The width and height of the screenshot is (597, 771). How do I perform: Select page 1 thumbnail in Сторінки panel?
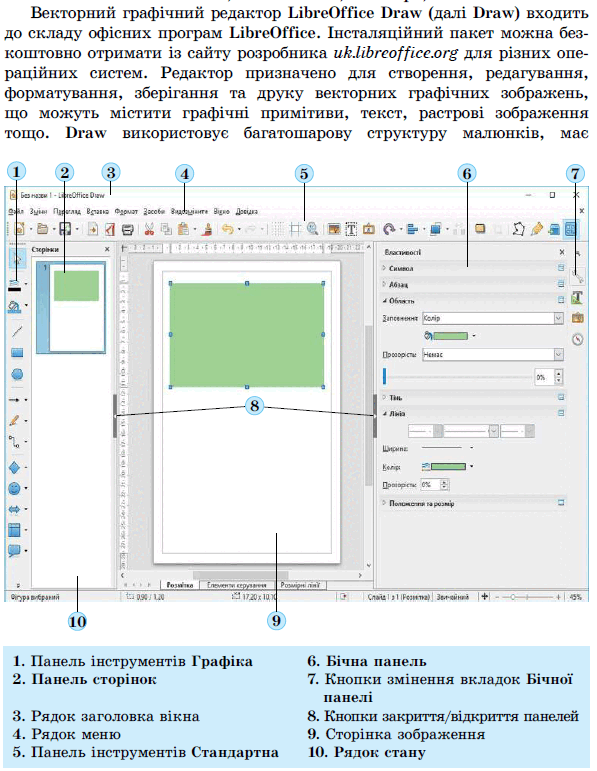[71, 307]
